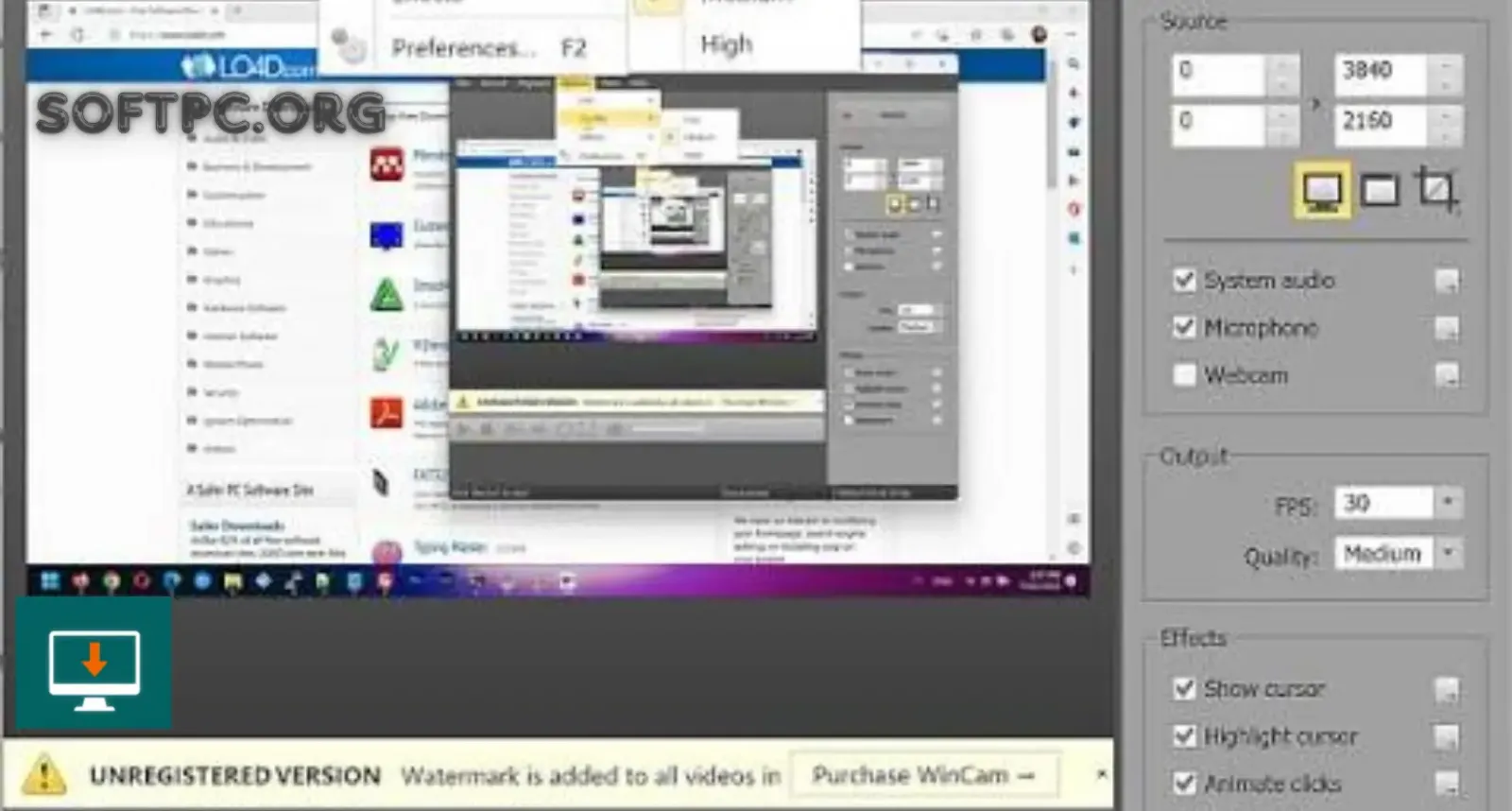The image size is (1512, 811).
Task: Click the source Y offset field
Action: coord(1219,125)
